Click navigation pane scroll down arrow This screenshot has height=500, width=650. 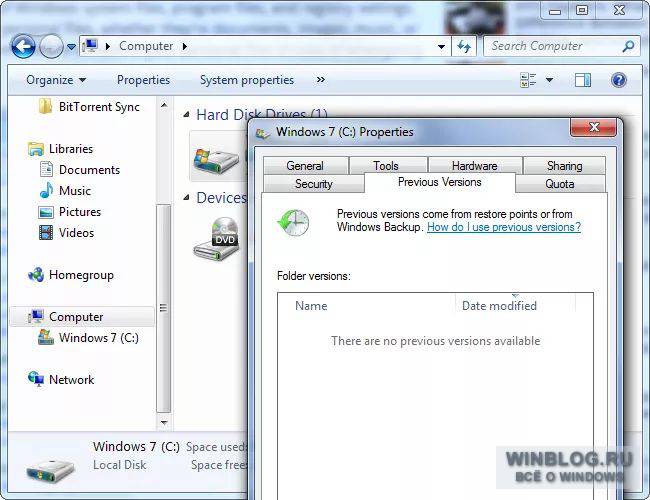pos(164,422)
